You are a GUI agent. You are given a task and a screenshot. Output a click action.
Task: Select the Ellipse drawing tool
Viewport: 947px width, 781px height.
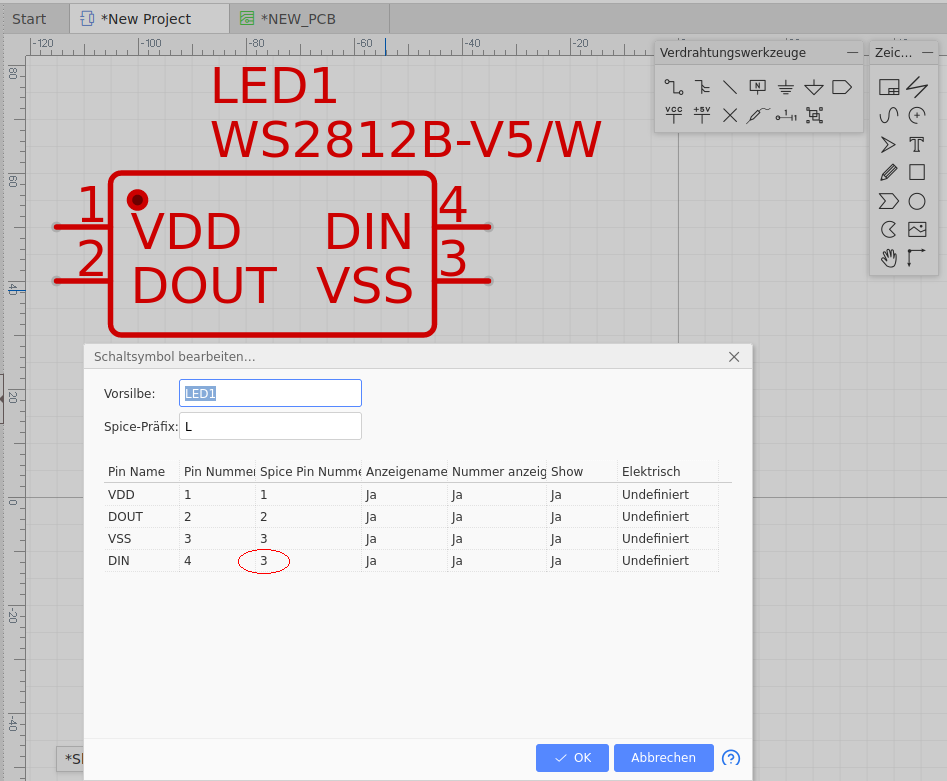coord(917,201)
